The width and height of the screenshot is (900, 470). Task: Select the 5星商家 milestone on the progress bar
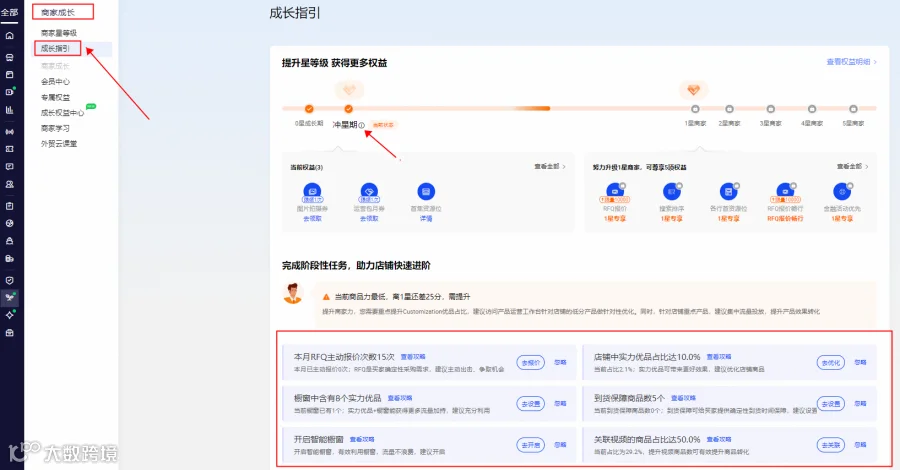(854, 109)
